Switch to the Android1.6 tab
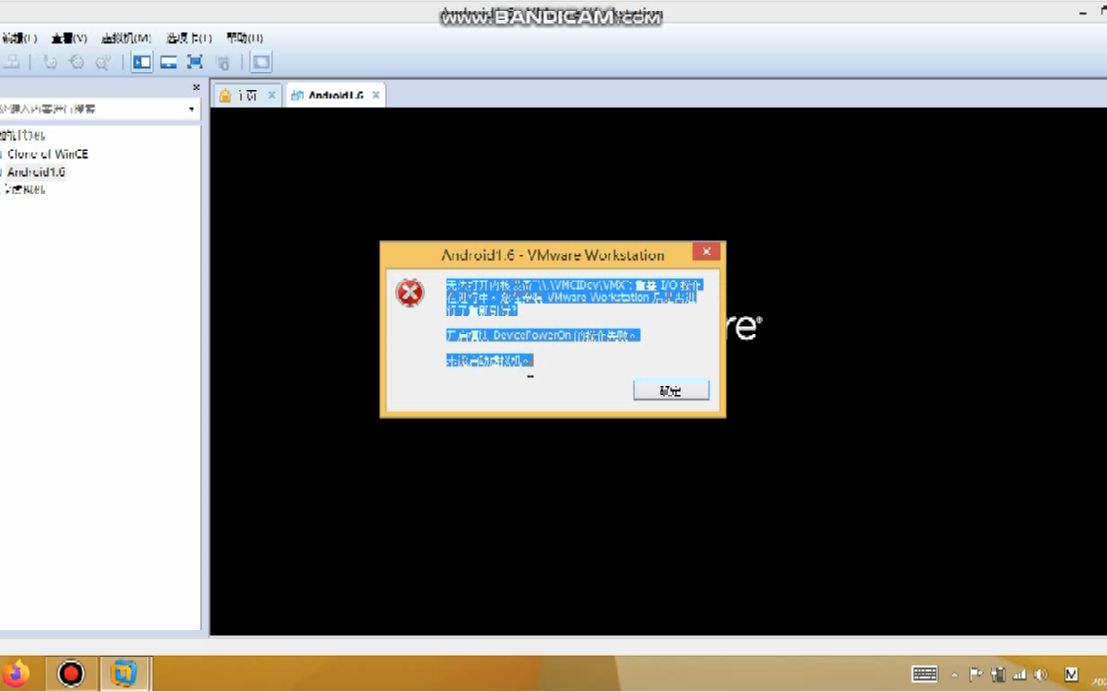Screen dimensions: 1107x692 [334, 94]
